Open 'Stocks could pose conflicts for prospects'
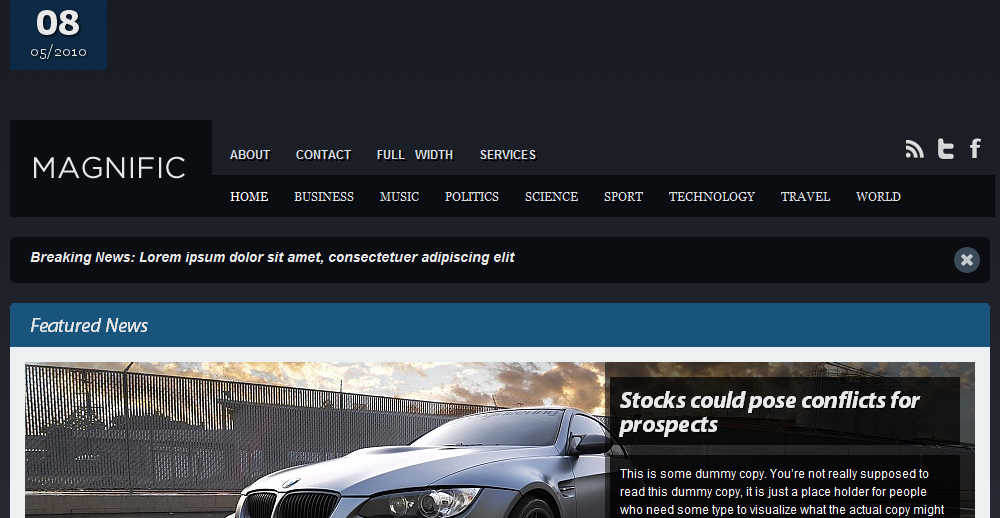 click(770, 412)
